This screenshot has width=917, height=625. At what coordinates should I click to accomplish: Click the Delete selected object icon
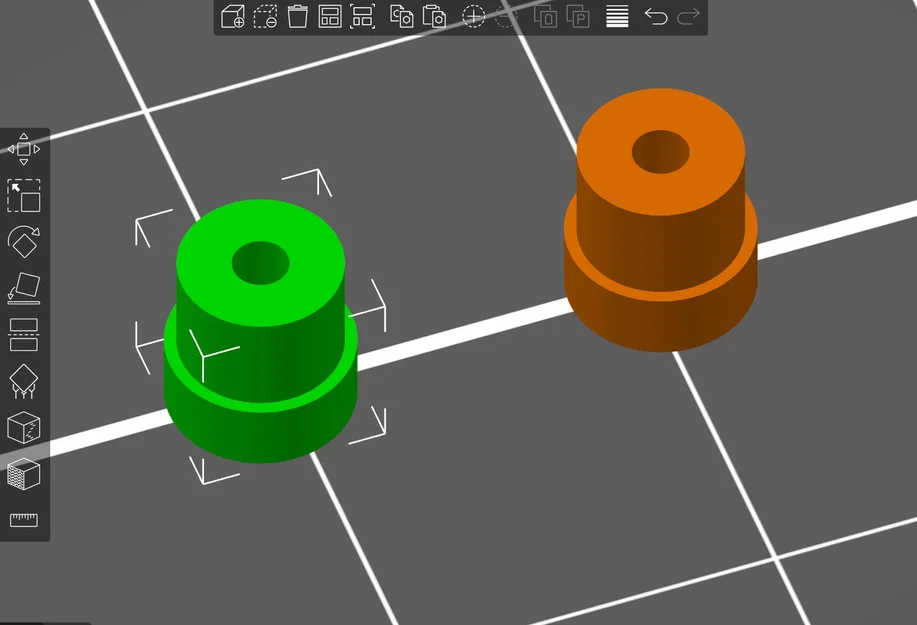(x=265, y=16)
